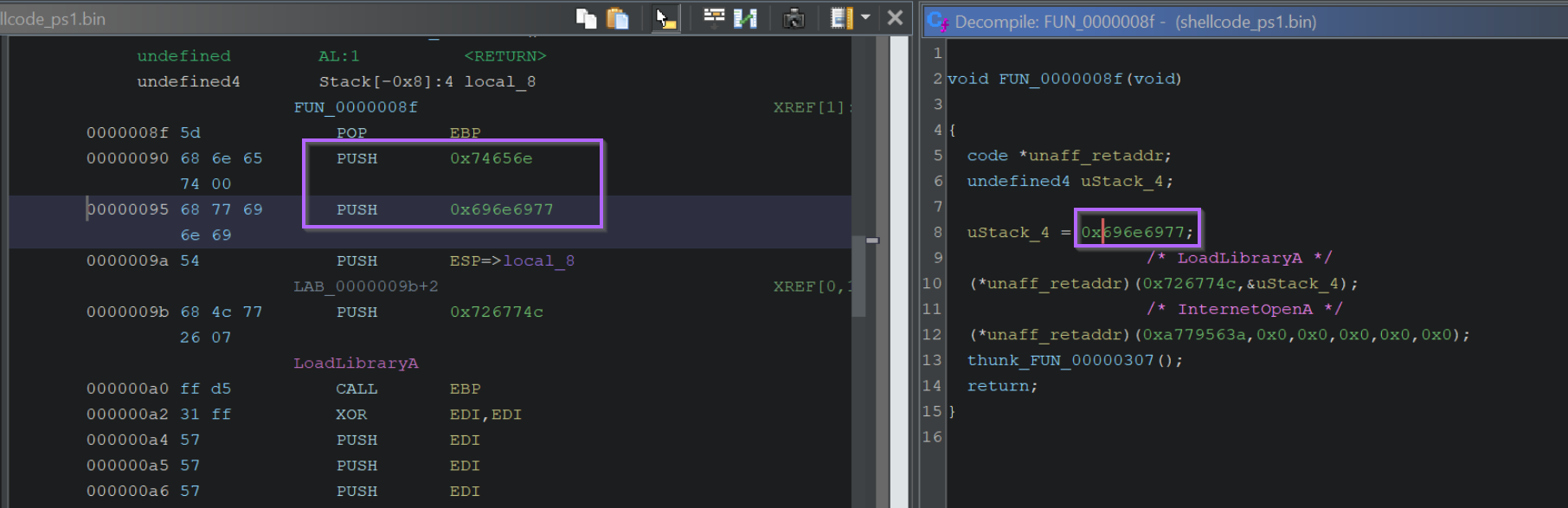The height and width of the screenshot is (508, 1568).
Task: Click the Stack[-0x8]:4 local_8 variable entry
Action: pyautogui.click(x=427, y=81)
